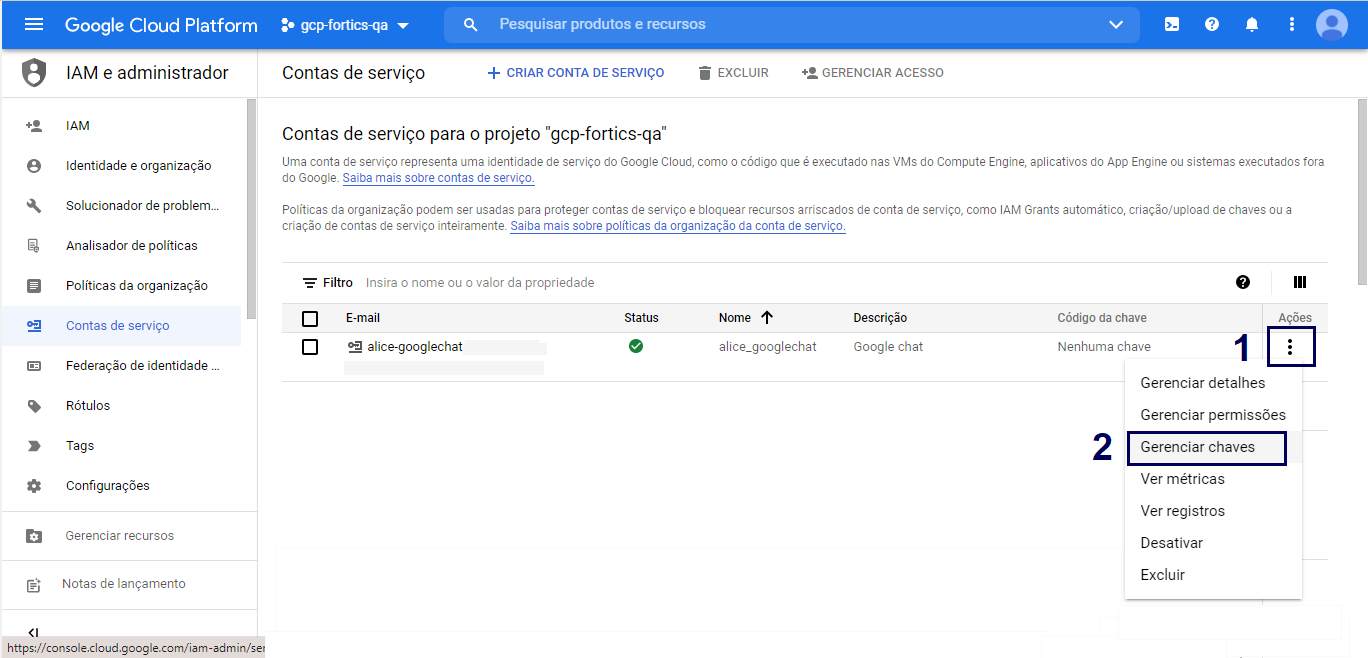Click Excluir button in toolbar
The height and width of the screenshot is (658, 1368).
point(733,73)
